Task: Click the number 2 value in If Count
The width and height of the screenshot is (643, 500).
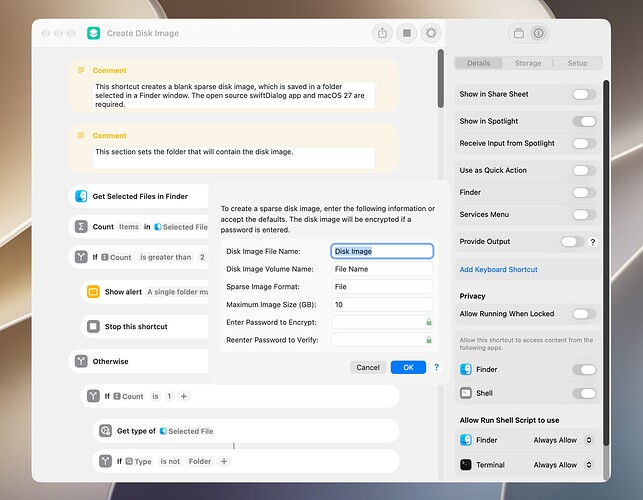Action: [x=202, y=257]
